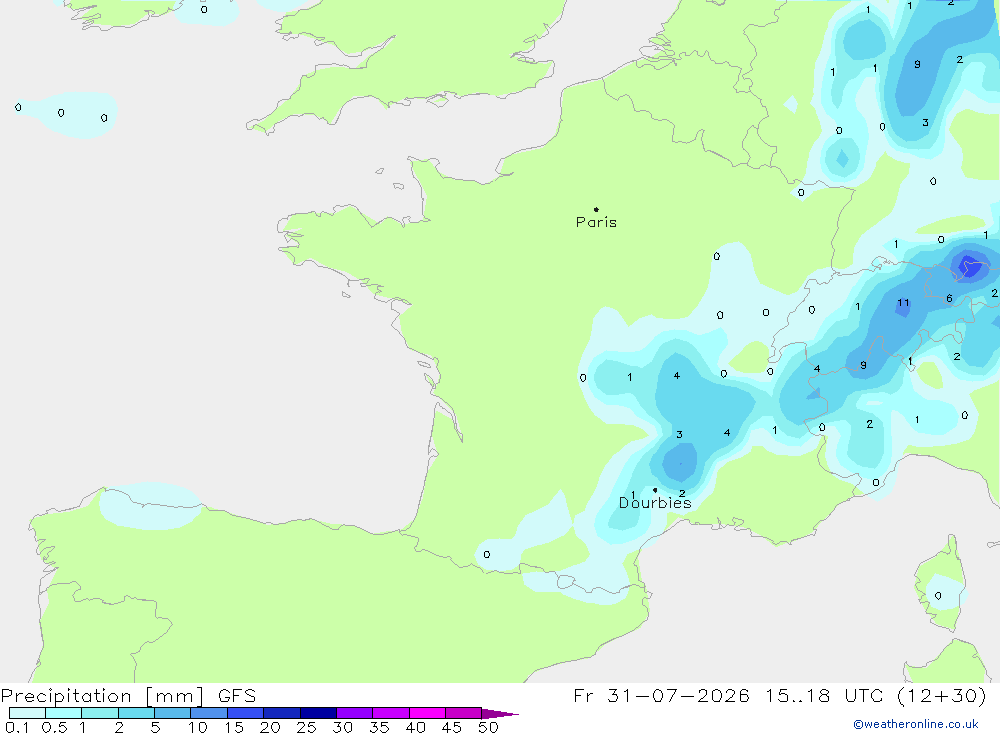The height and width of the screenshot is (733, 1000).
Task: Click the GFS model label
Action: click(237, 696)
